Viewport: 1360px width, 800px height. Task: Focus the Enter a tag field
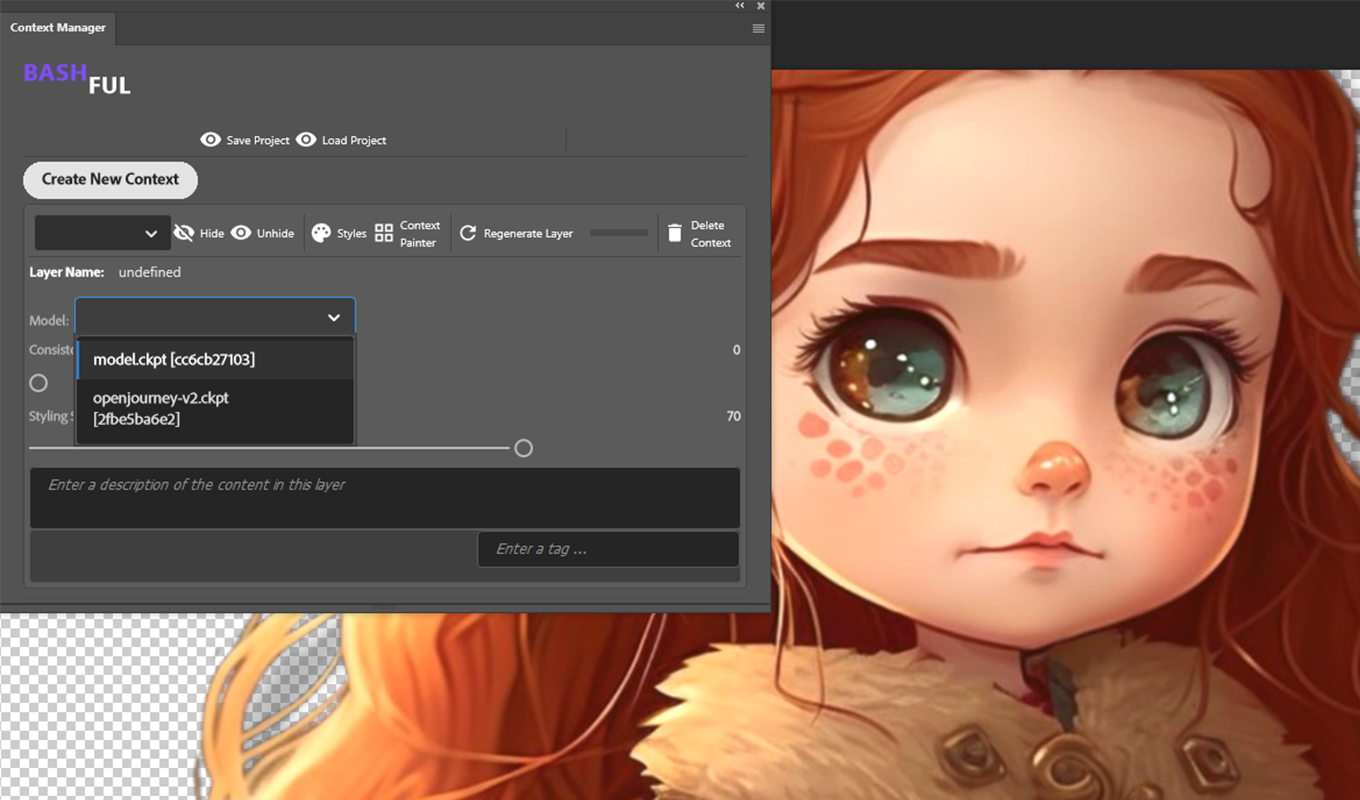click(x=608, y=549)
